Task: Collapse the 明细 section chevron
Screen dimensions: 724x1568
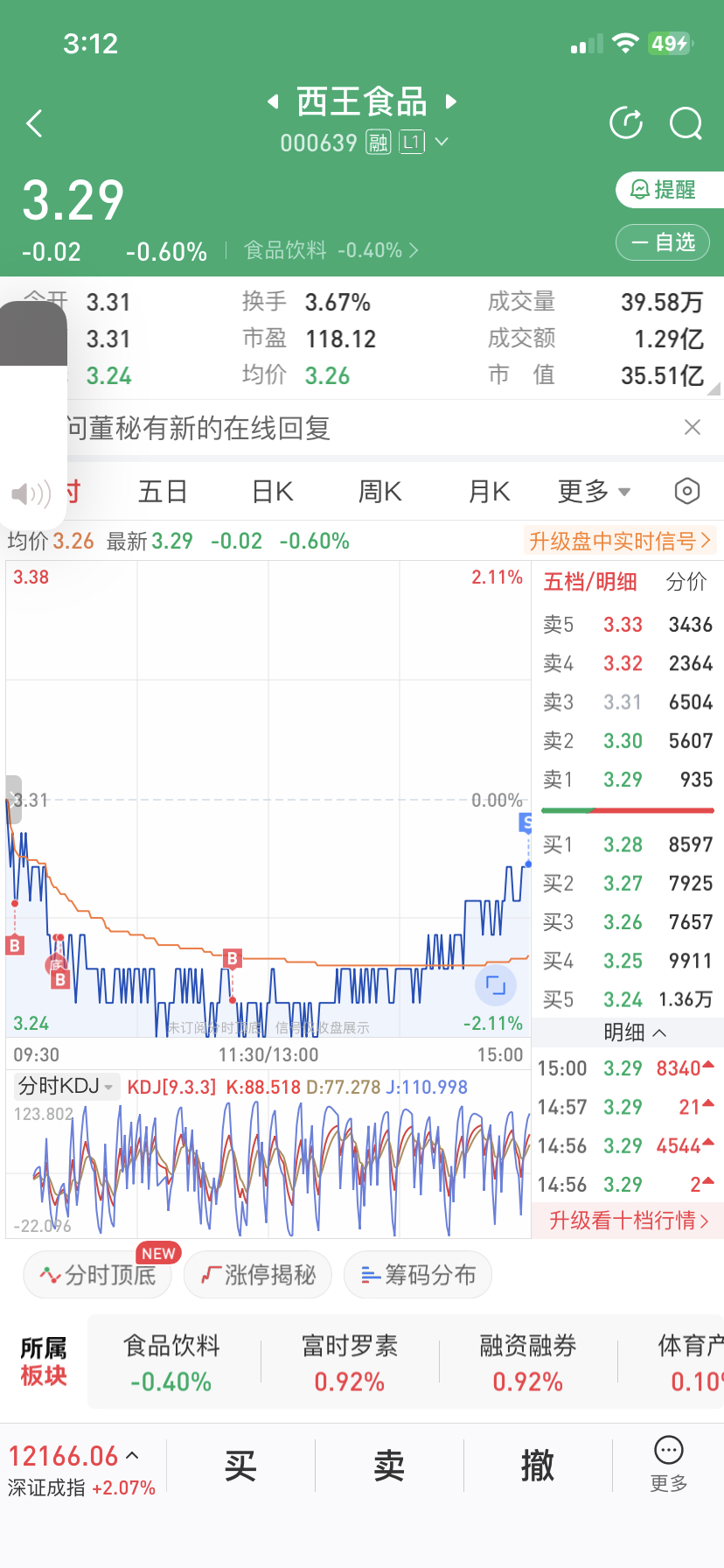Action: pyautogui.click(x=659, y=1032)
